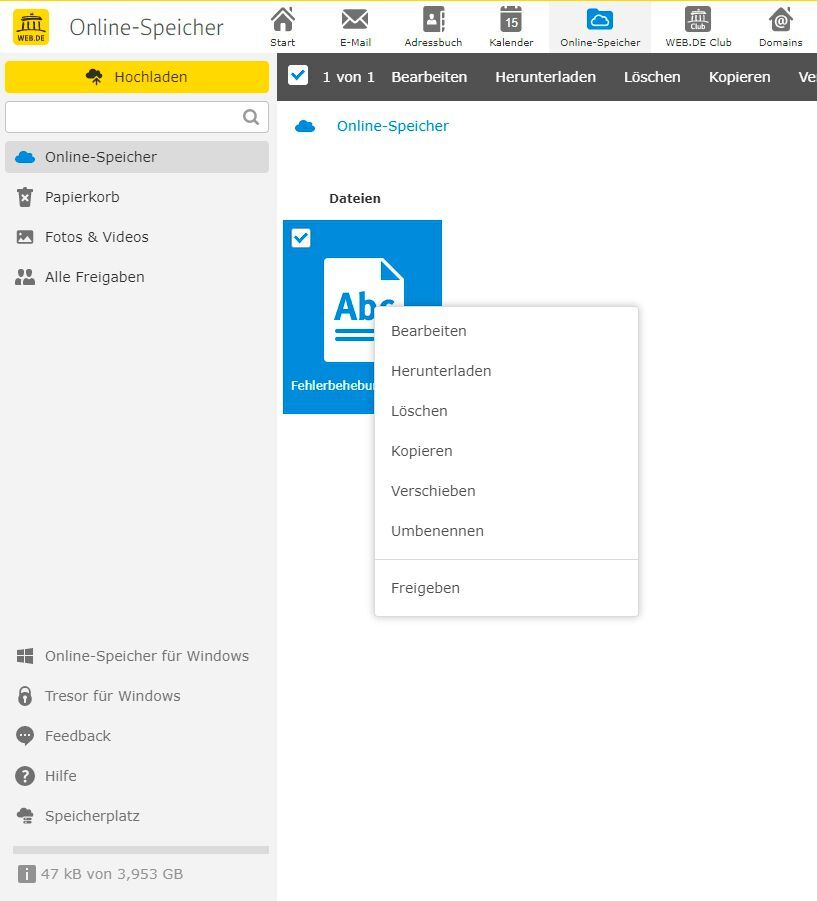Viewport: 817px width, 901px height.
Task: Open the Adressbuch icon
Action: tap(433, 20)
